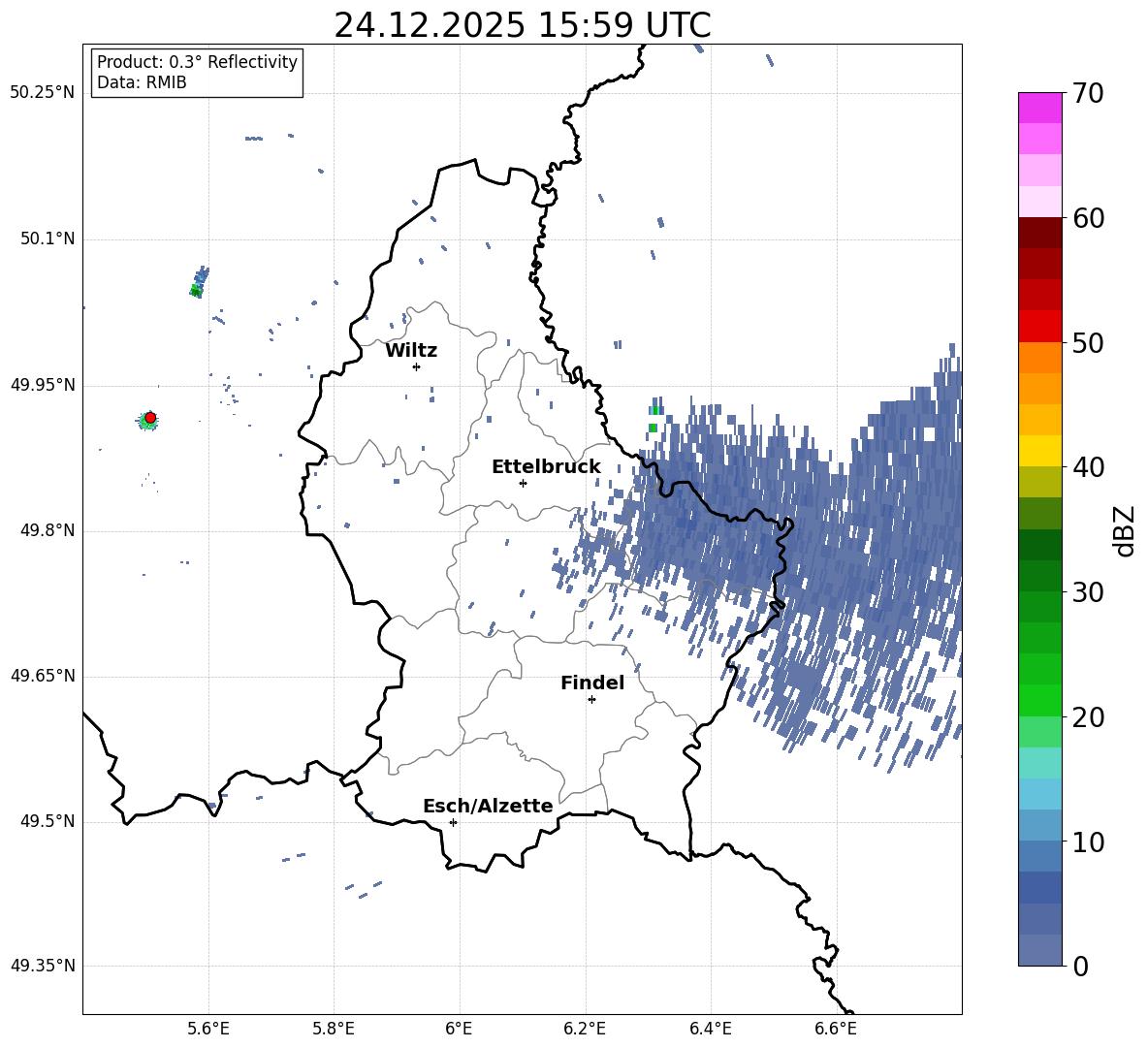1148x1048 pixels.
Task: Pick the bright green swatch above 20 dBZ
Action: coord(1040,700)
